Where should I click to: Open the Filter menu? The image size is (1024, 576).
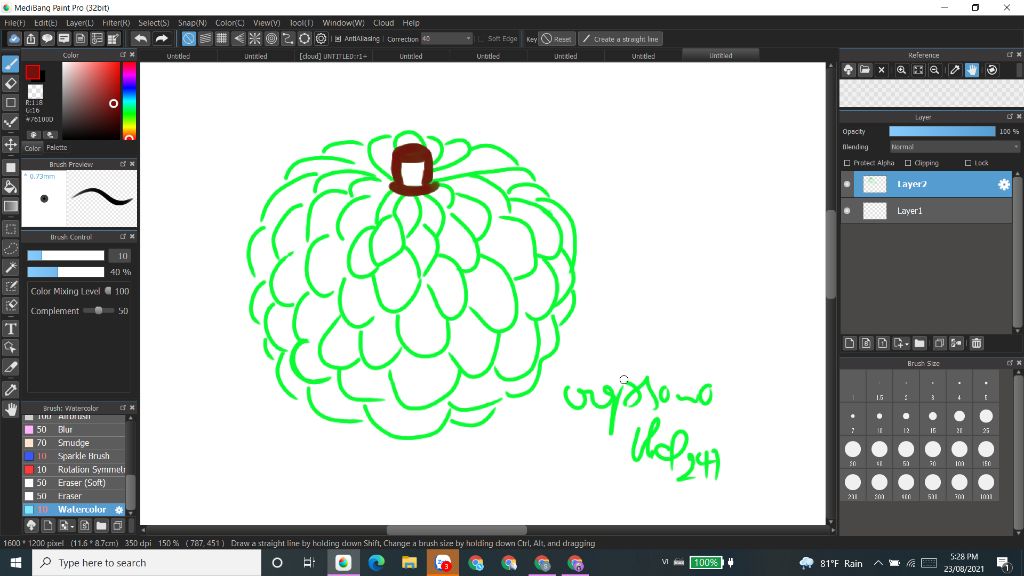tap(116, 23)
